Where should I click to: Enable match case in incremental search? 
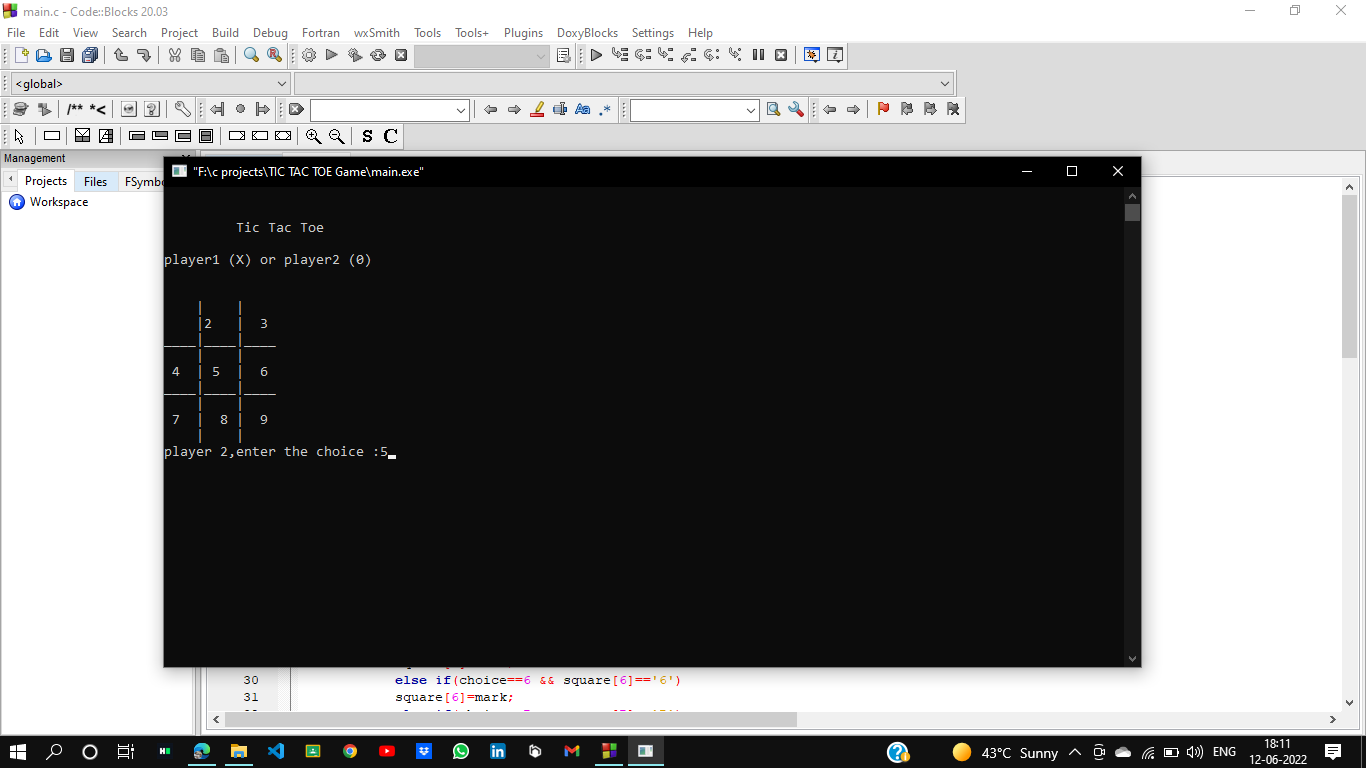[x=583, y=109]
